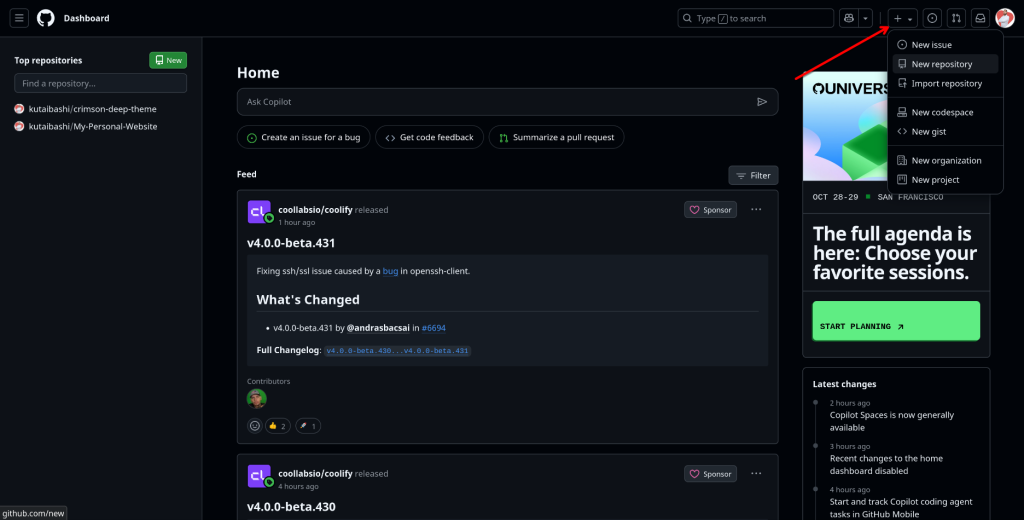The image size is (1024, 520).
Task: Follow the bug link in release notes
Action: coord(391,271)
